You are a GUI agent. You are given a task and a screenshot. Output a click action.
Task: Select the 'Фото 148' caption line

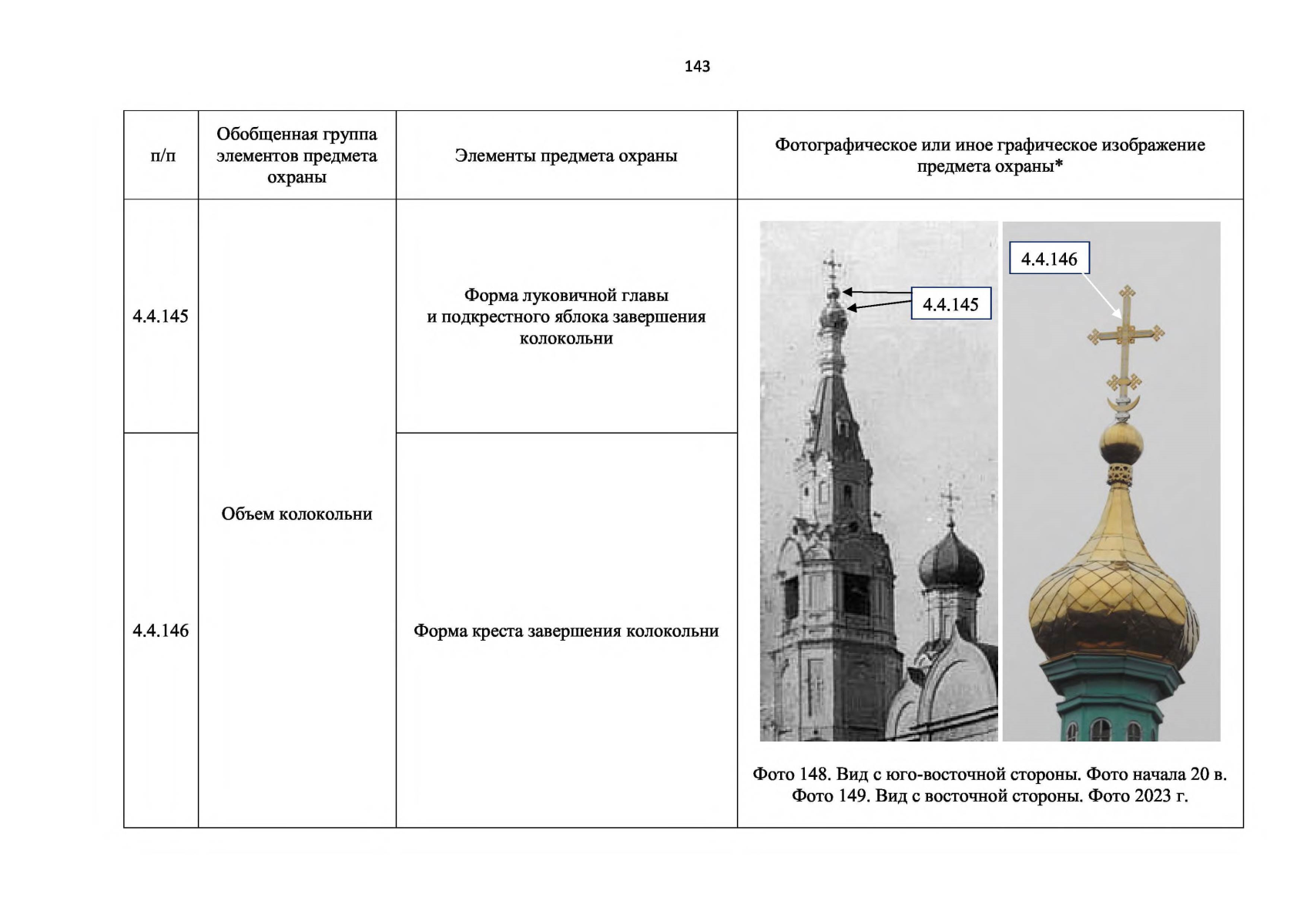click(x=990, y=774)
